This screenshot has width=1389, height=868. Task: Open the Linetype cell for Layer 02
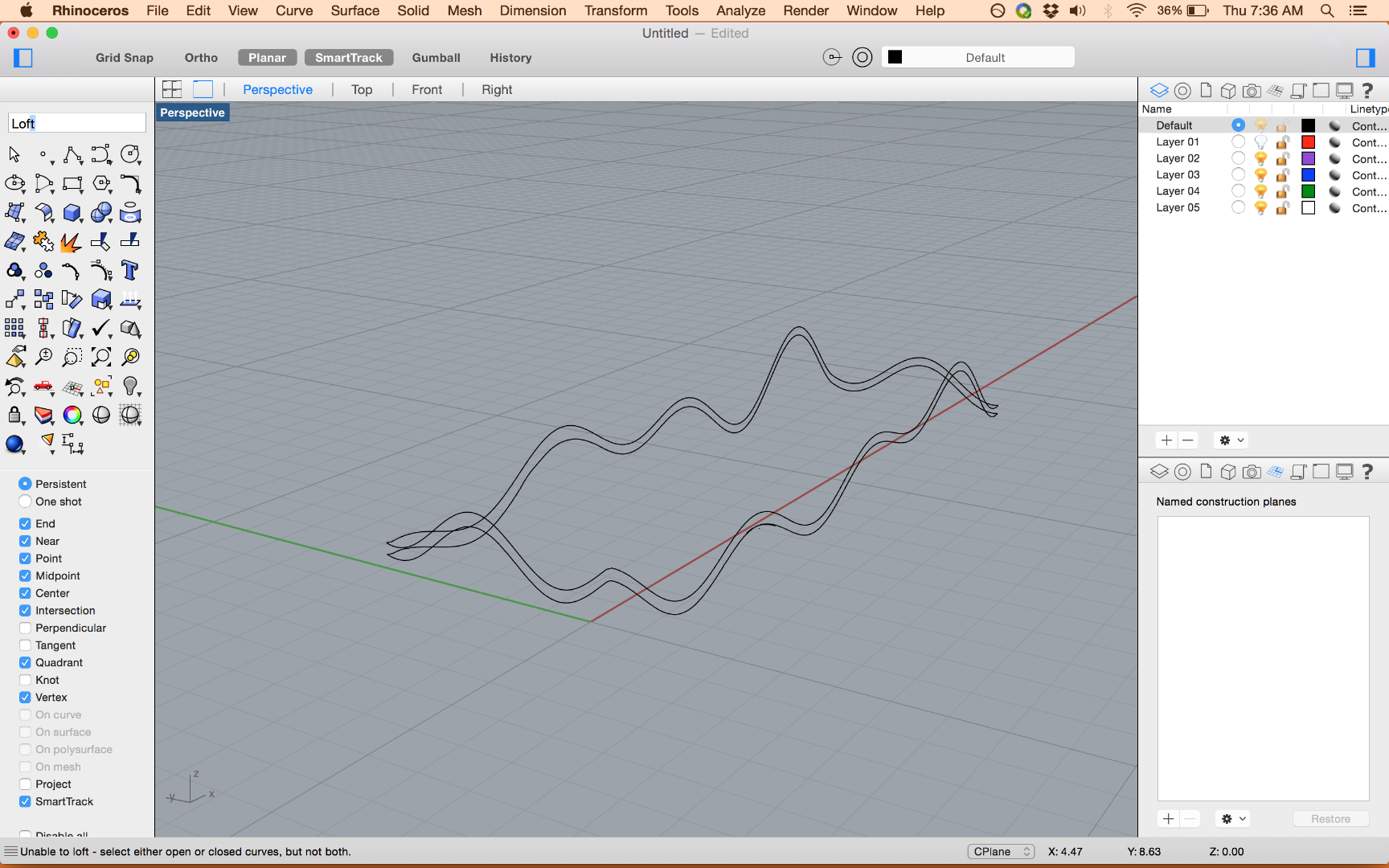[x=1369, y=159]
